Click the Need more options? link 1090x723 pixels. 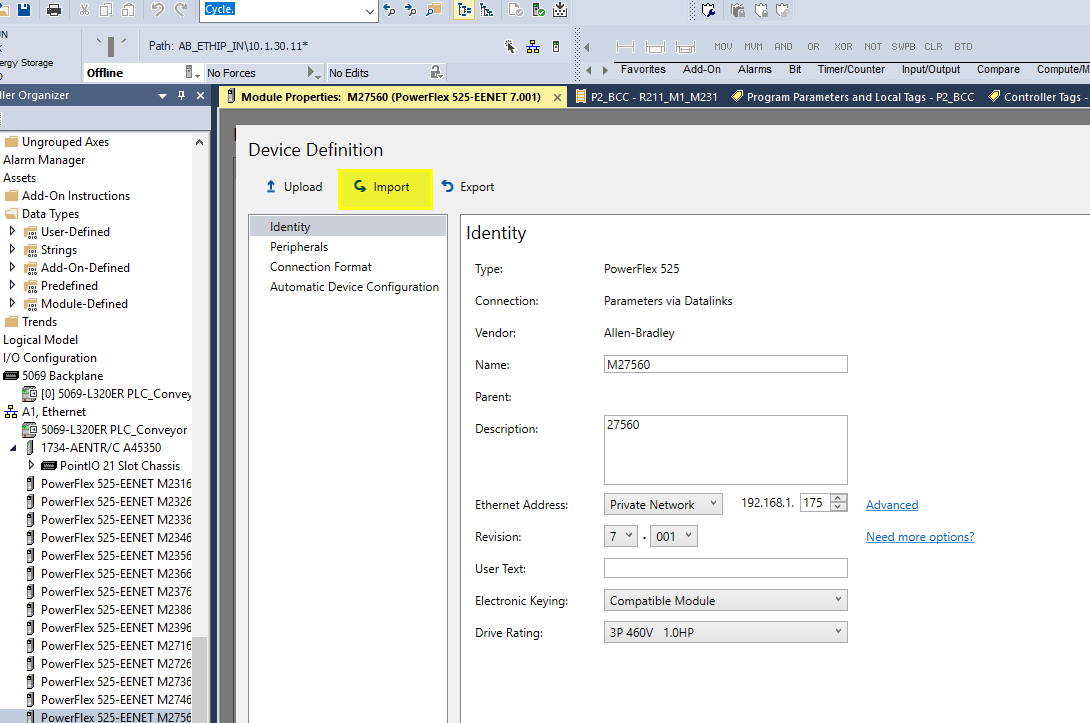tap(920, 537)
